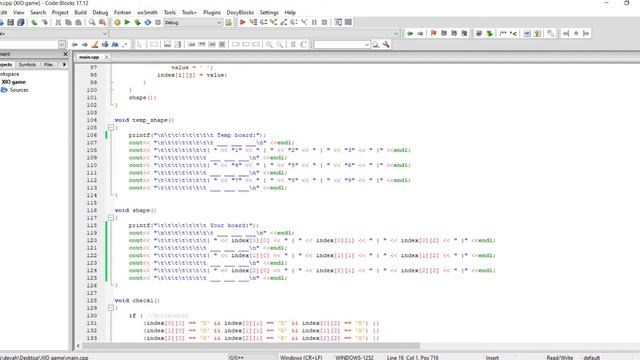Click line 106 printf Temp board statement

198,135
